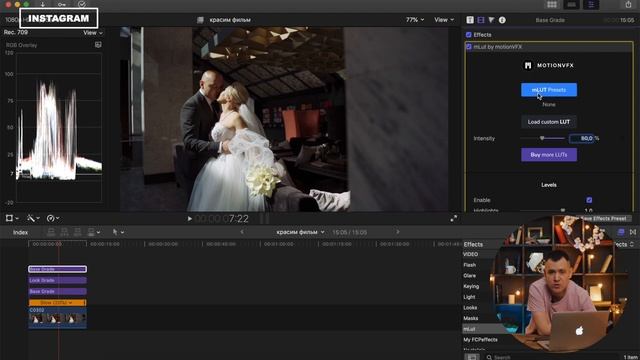Click the Load custom LUT button
The image size is (640, 360).
(x=549, y=122)
